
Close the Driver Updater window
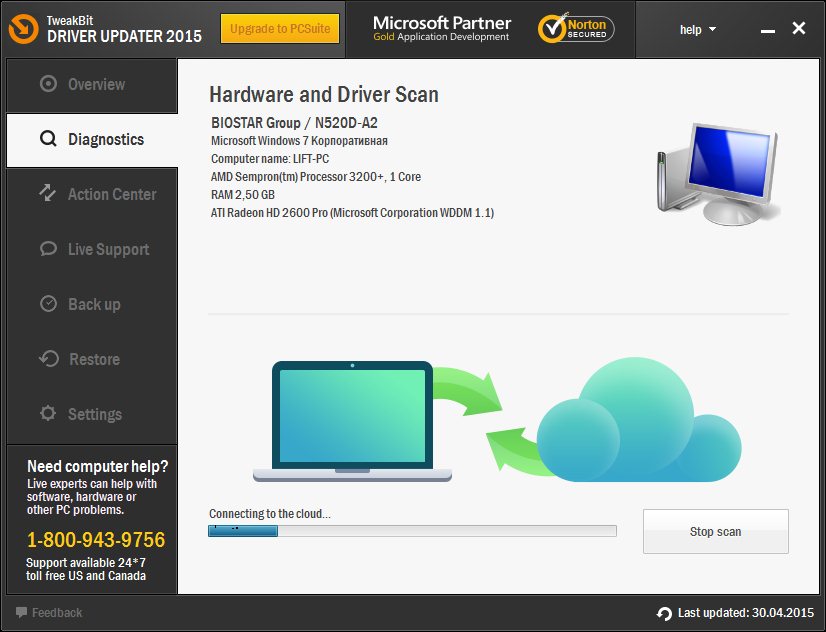coord(799,28)
